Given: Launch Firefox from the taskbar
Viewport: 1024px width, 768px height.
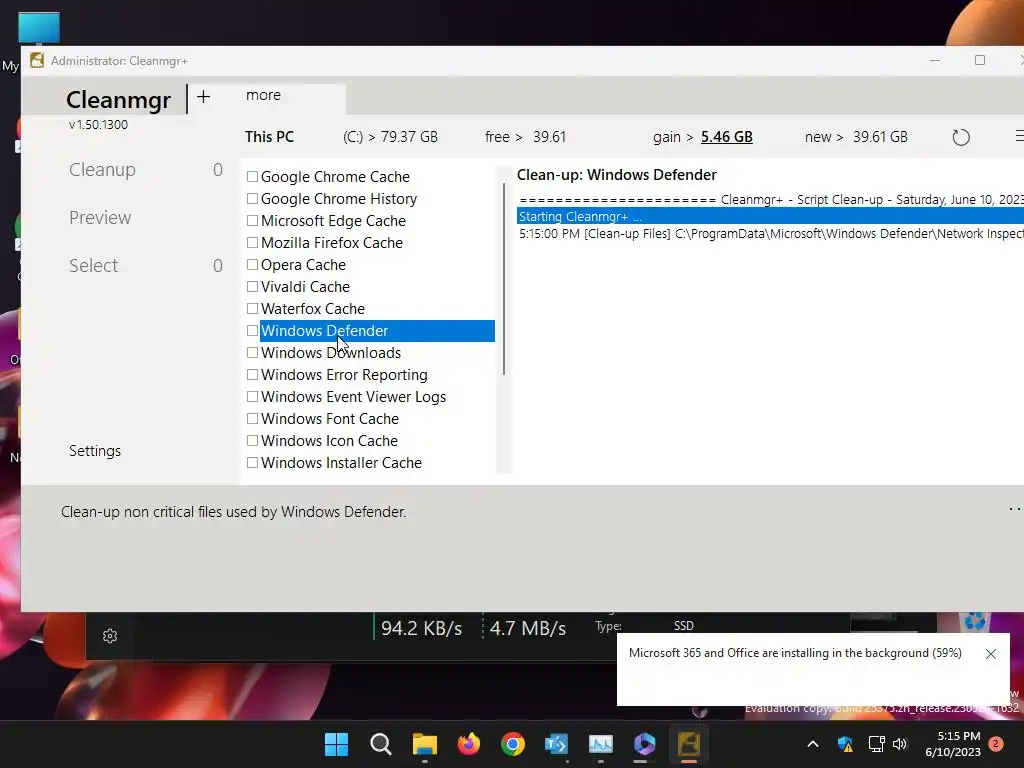Looking at the screenshot, I should [468, 744].
